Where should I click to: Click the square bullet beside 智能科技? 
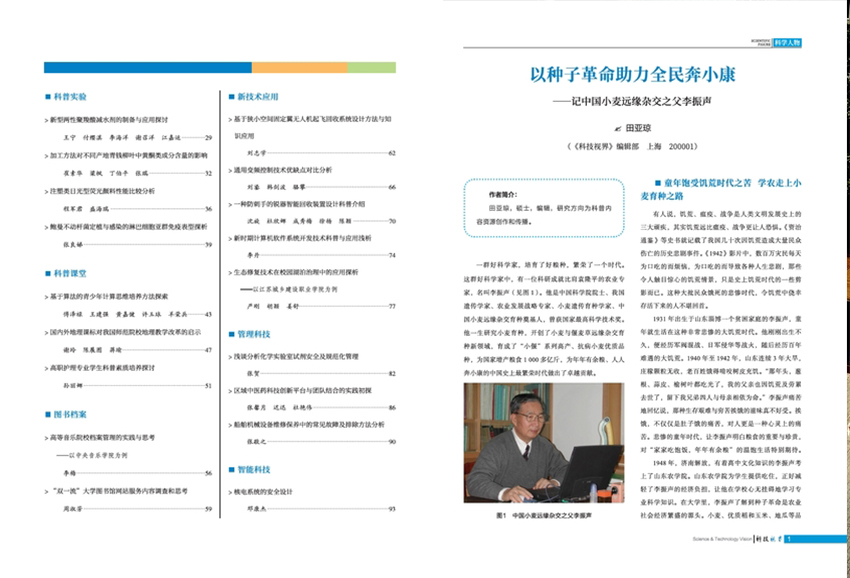pos(232,468)
